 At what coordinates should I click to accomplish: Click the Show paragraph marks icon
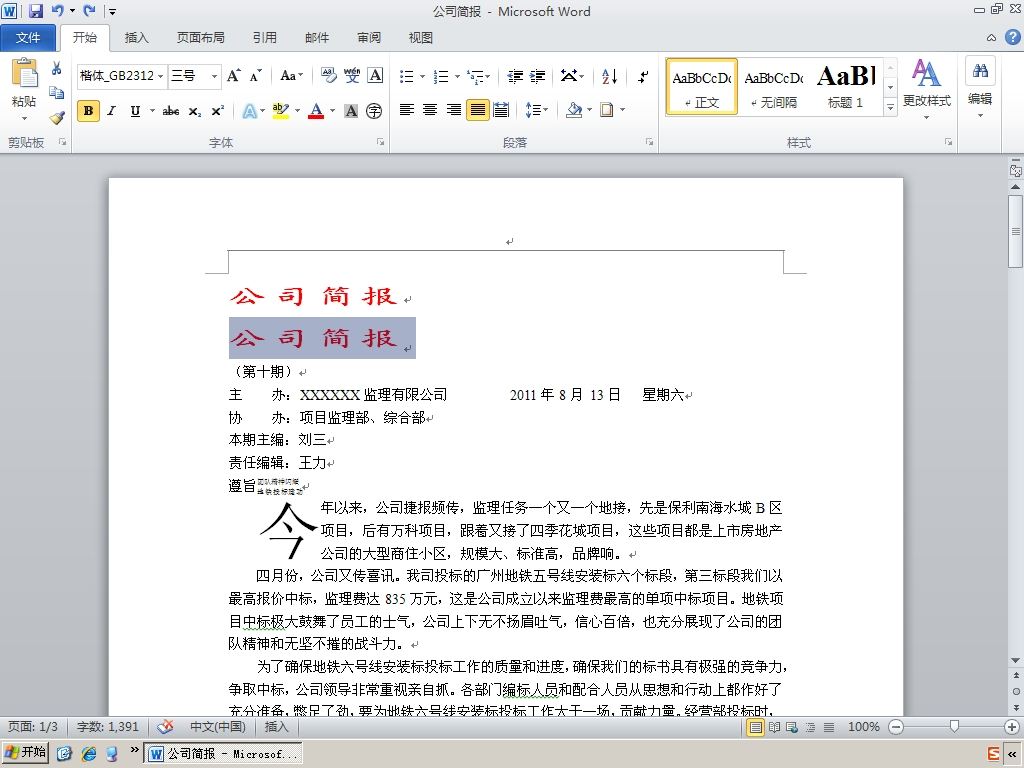pos(643,76)
